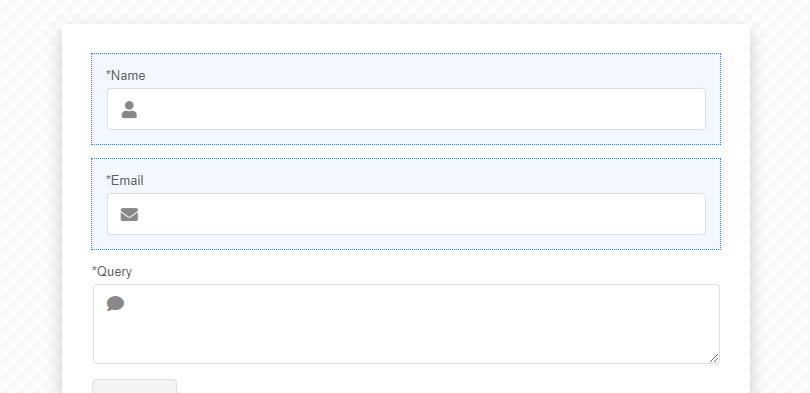Click the dotted border of Email block
Viewport: 810px width, 393px height.
click(x=406, y=159)
